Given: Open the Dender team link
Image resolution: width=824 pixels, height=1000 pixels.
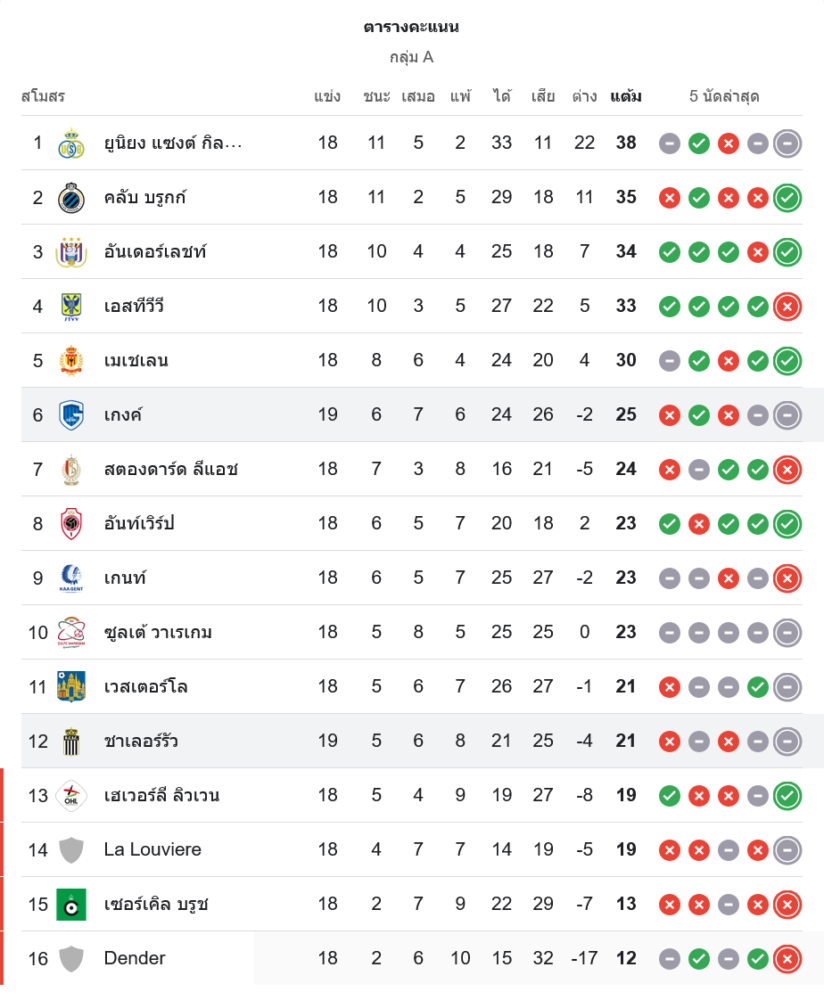Looking at the screenshot, I should pos(134,958).
